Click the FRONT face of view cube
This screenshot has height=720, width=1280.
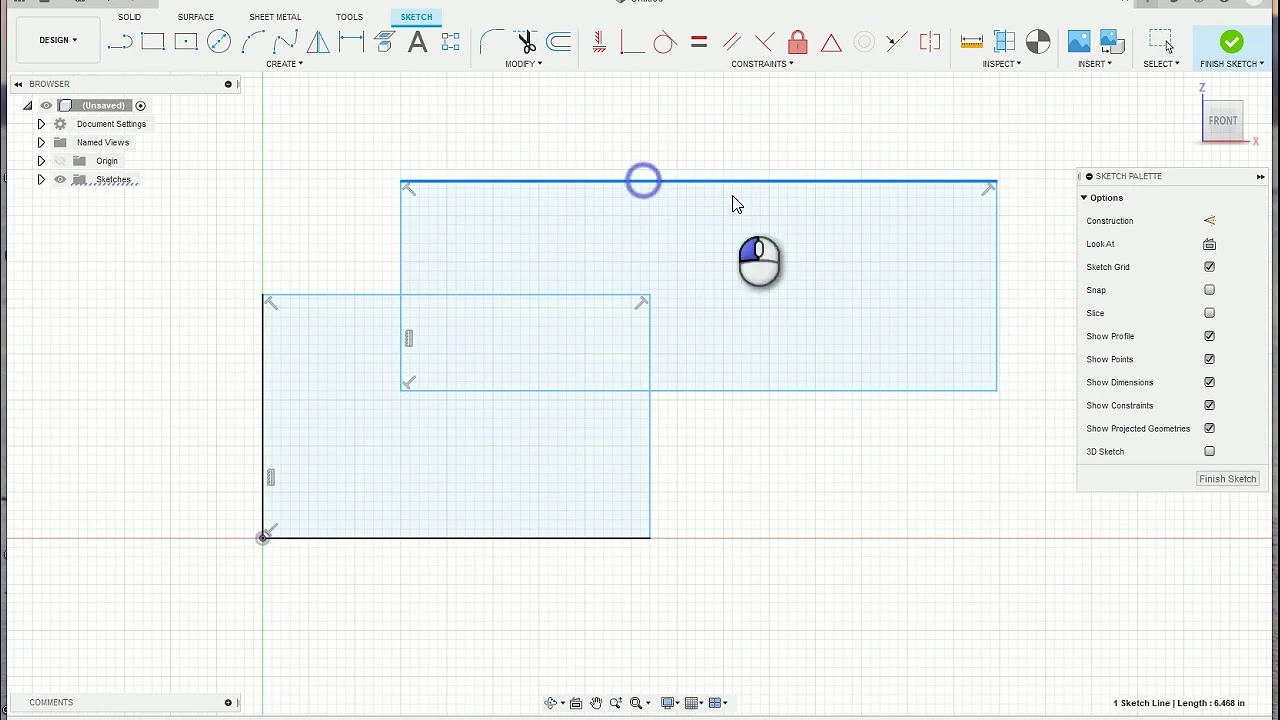1223,121
